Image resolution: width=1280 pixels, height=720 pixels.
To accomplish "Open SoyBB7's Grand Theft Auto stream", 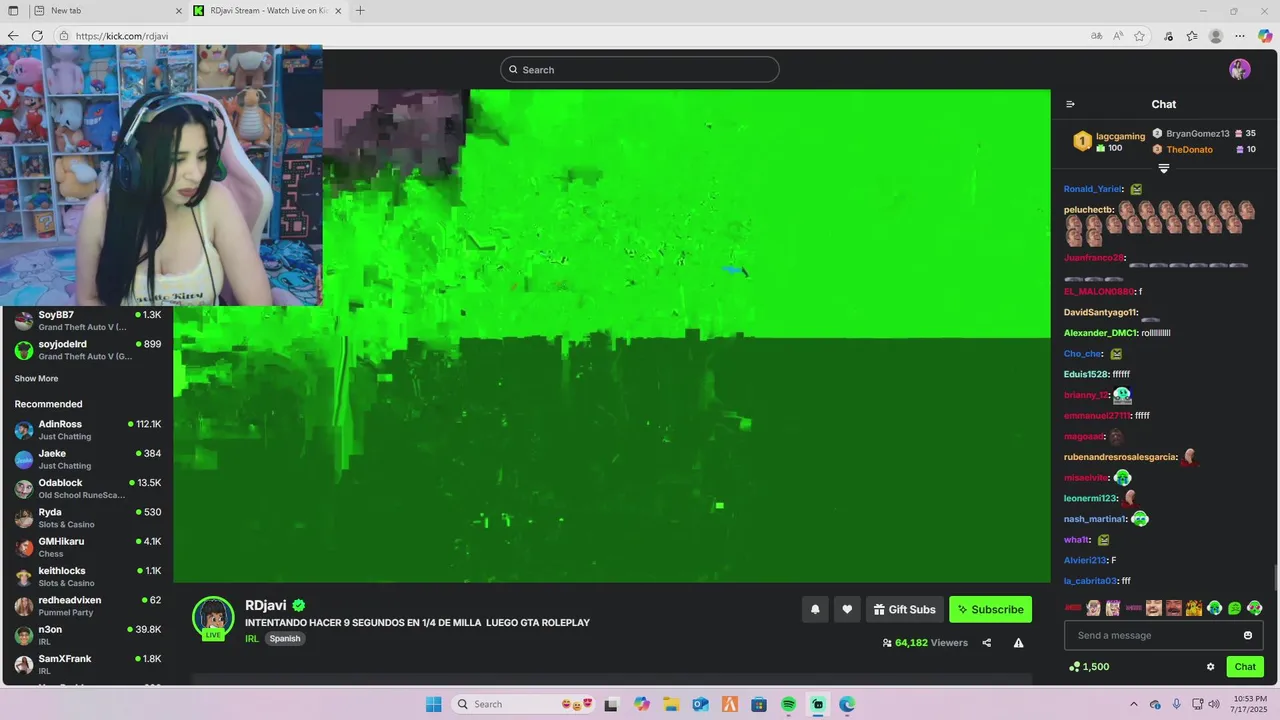I will pyautogui.click(x=87, y=320).
